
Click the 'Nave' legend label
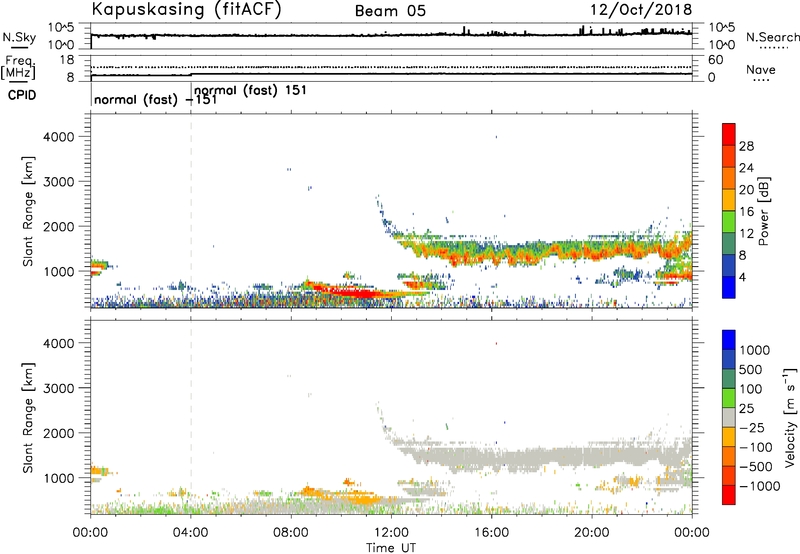pos(761,69)
